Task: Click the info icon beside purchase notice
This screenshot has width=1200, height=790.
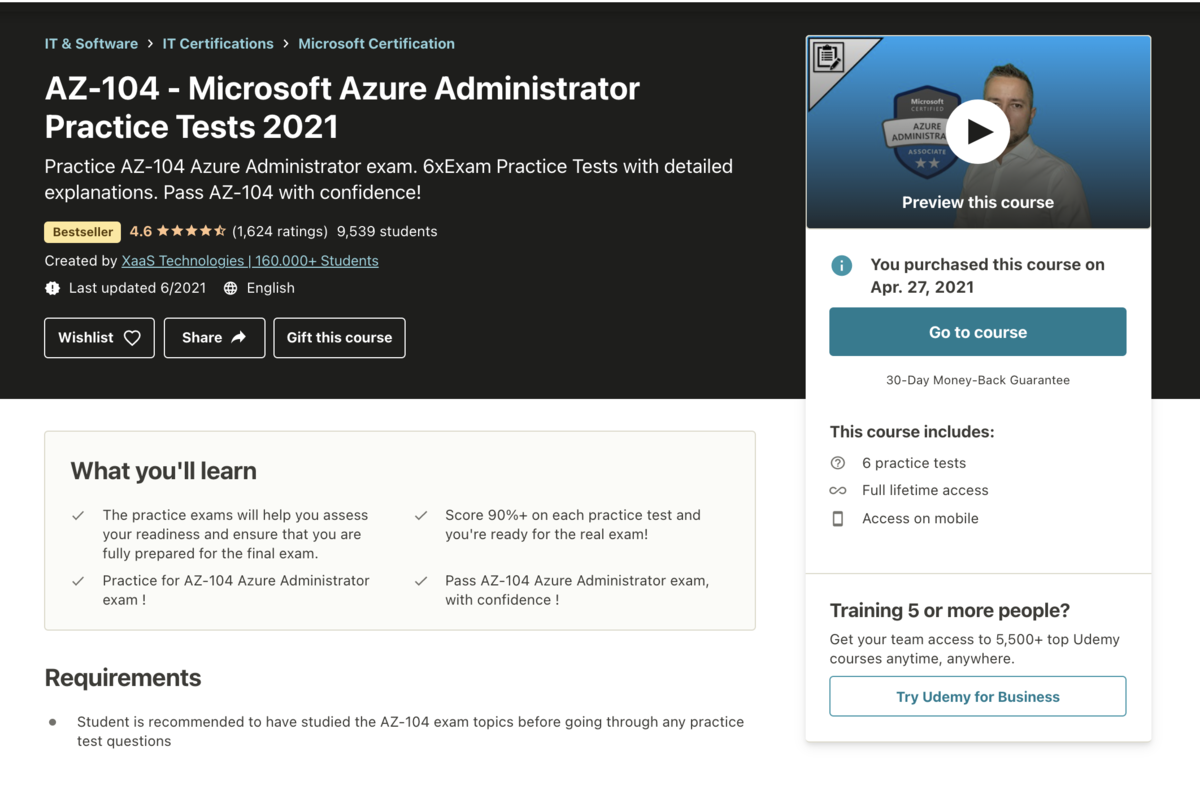Action: (842, 265)
